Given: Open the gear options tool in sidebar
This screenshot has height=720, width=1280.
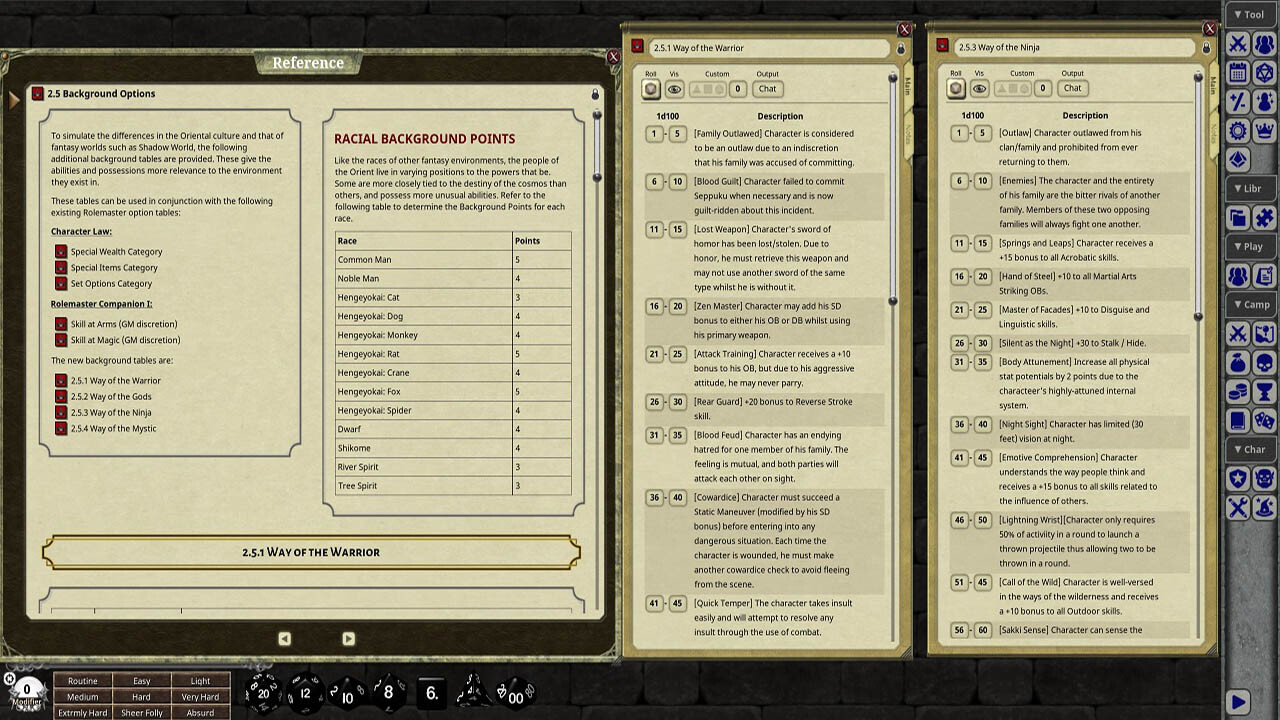Looking at the screenshot, I should [x=1238, y=130].
